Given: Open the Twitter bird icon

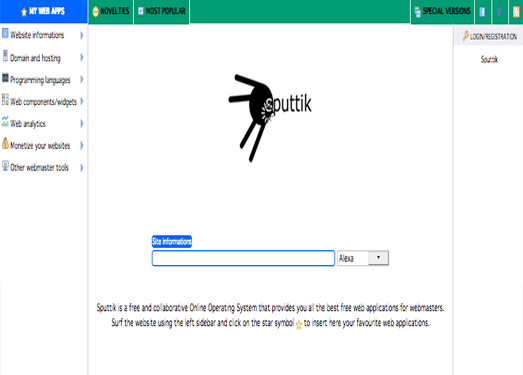Looking at the screenshot, I should (499, 12).
